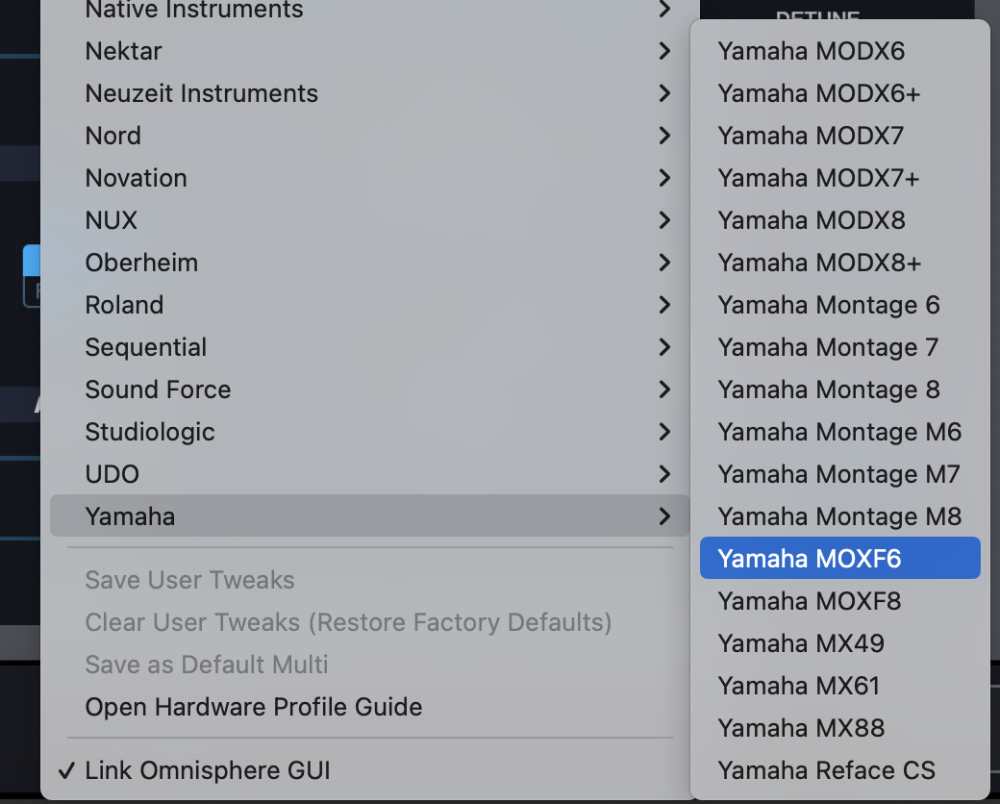Viewport: 1000px width, 804px height.
Task: Open the Sequential manufacturer submenu
Action: [x=146, y=347]
